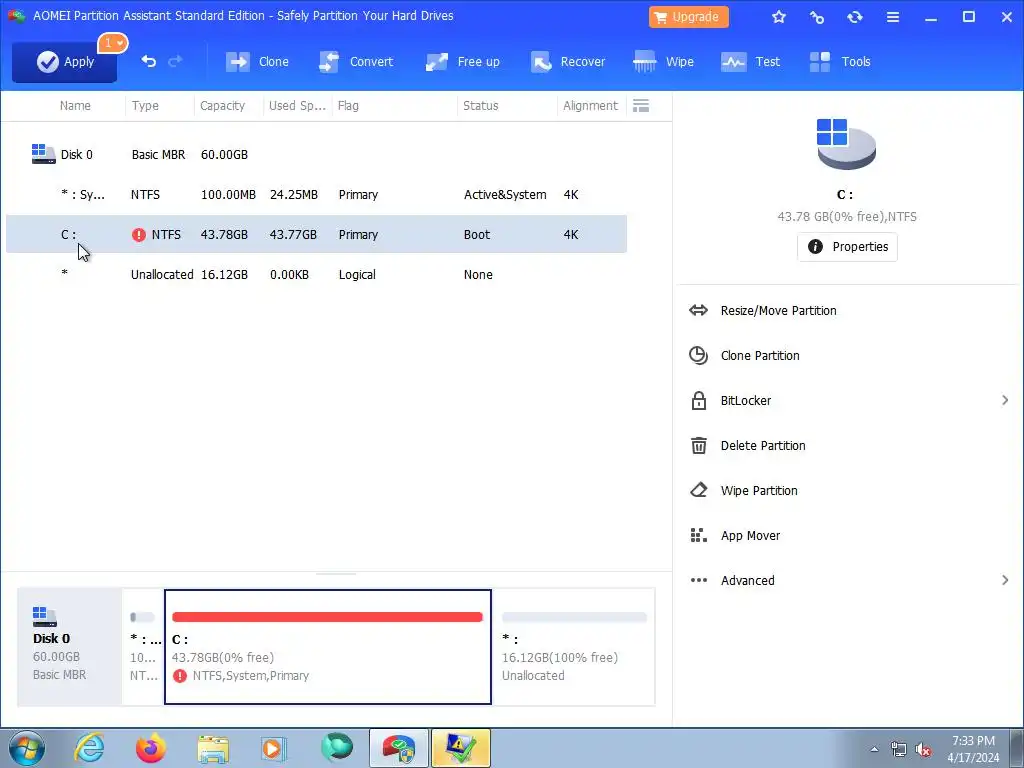The width and height of the screenshot is (1024, 768).
Task: Choose Wipe Partition
Action: (759, 491)
